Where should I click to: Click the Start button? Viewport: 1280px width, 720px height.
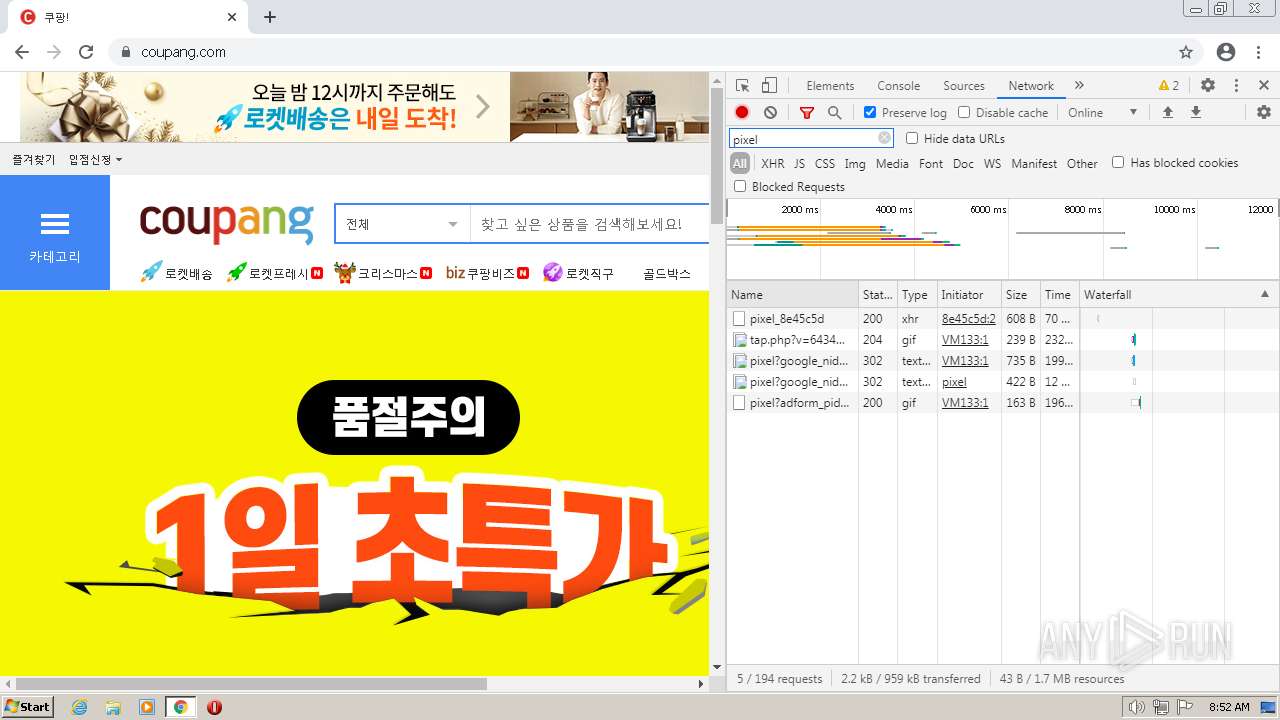27,707
